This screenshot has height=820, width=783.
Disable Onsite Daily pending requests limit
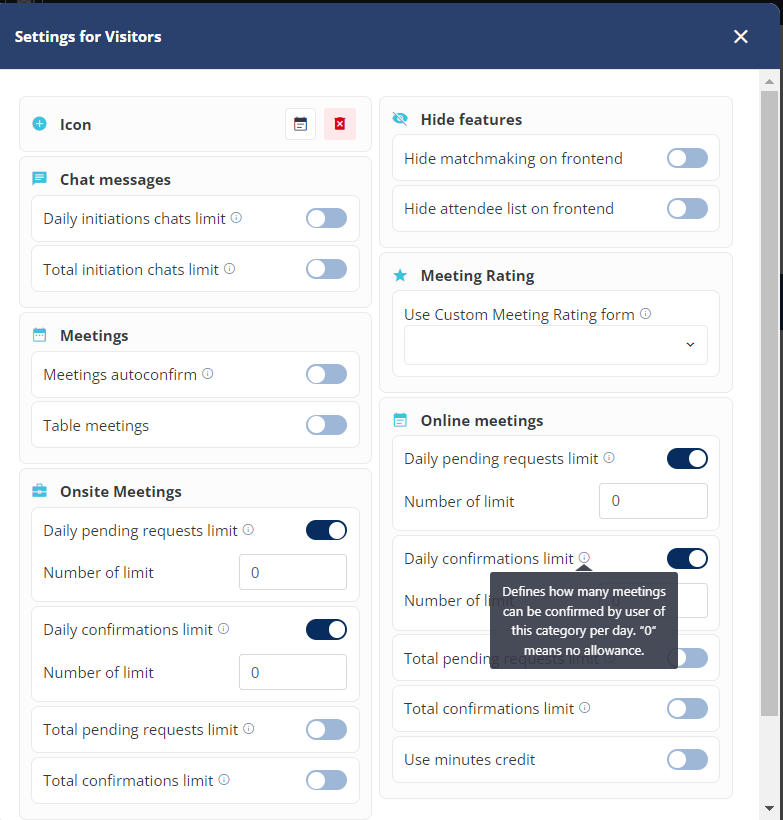point(326,530)
